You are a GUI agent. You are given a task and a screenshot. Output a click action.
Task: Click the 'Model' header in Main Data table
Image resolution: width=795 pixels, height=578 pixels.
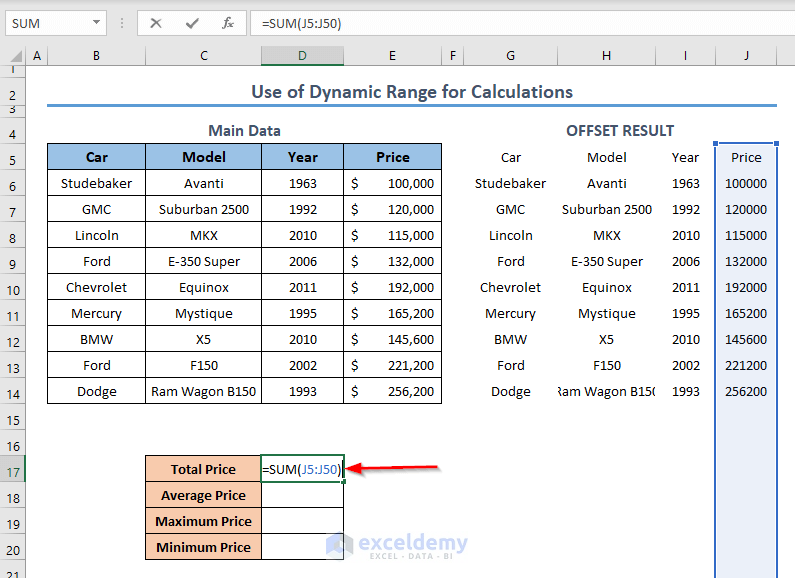(x=204, y=157)
